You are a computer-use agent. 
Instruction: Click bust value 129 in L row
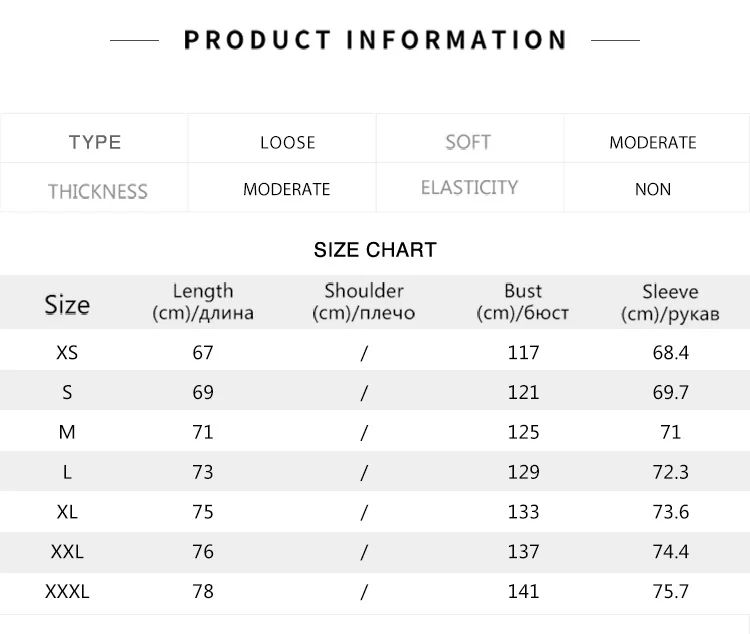(x=523, y=472)
